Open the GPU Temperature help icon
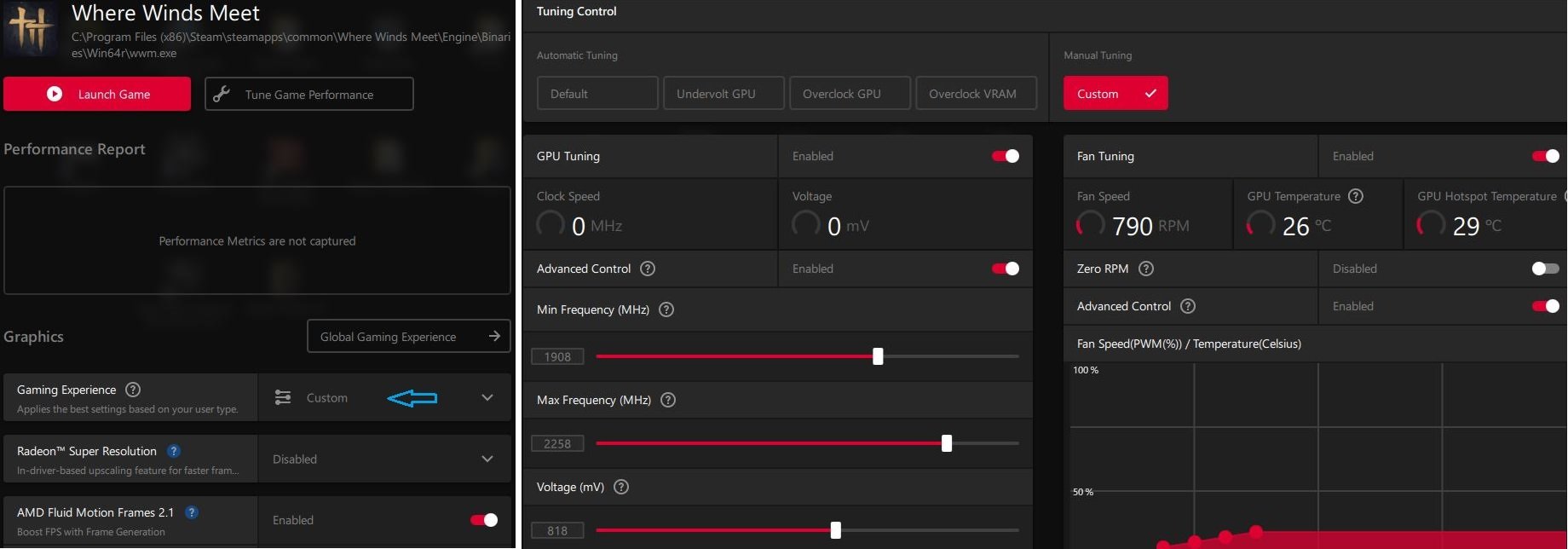The width and height of the screenshot is (1568, 549). click(1356, 196)
